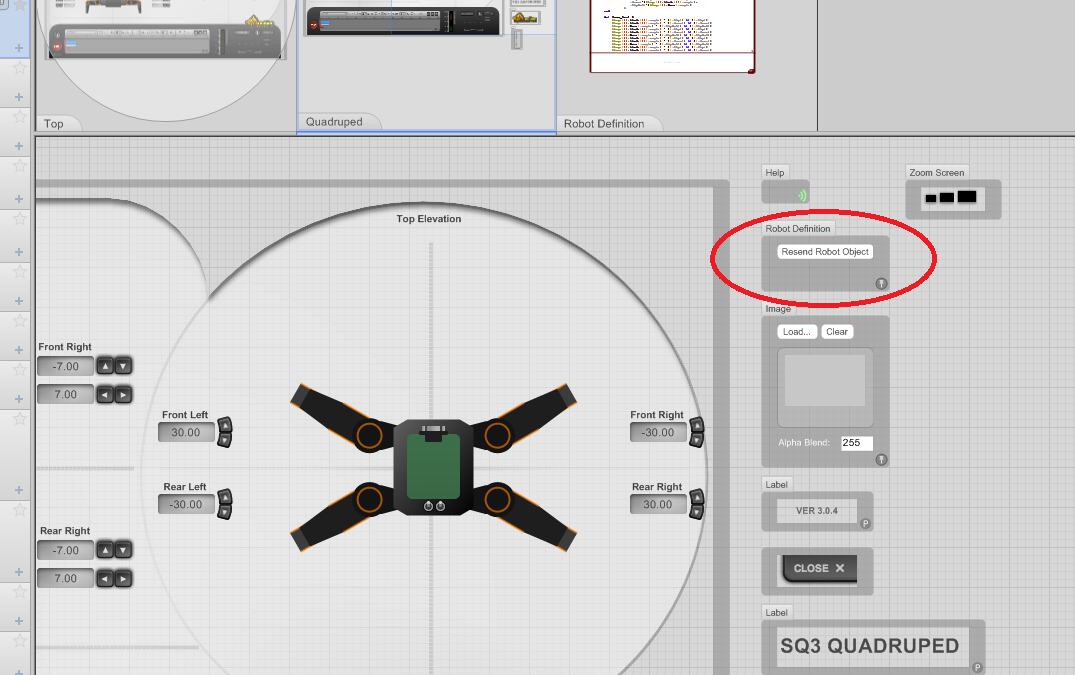
Task: Click the Image panel title
Action: [778, 309]
